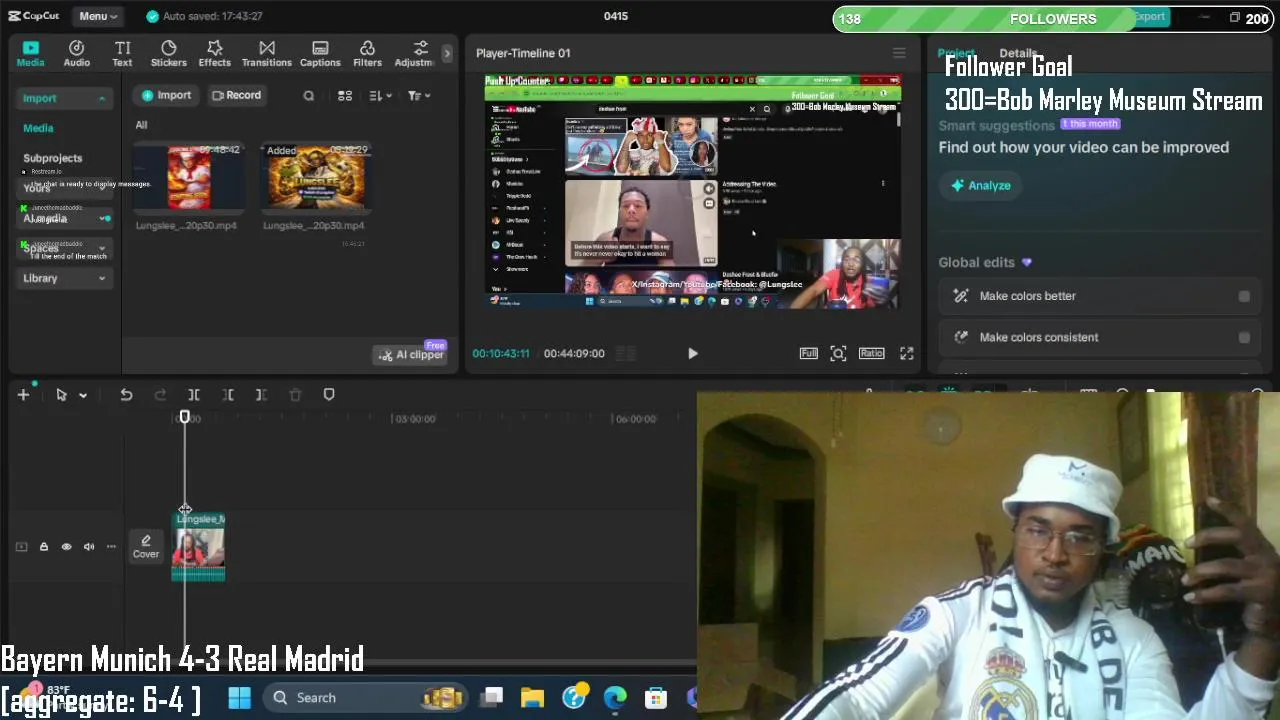This screenshot has height=720, width=1280.
Task: Switch media bin to grid view
Action: click(345, 96)
